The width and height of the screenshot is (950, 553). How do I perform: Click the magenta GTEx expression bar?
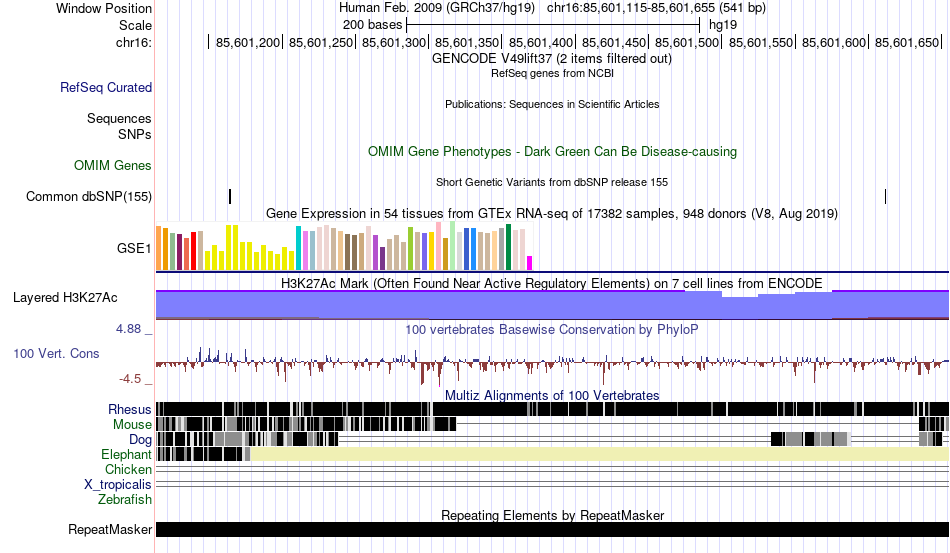530,263
